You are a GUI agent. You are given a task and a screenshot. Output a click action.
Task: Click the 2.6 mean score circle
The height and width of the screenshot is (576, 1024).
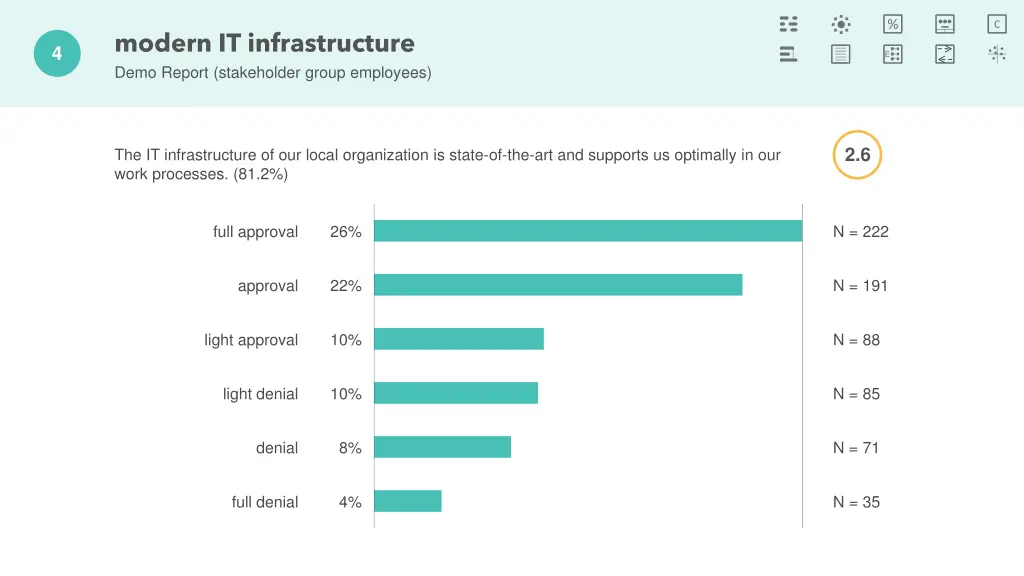(x=857, y=155)
